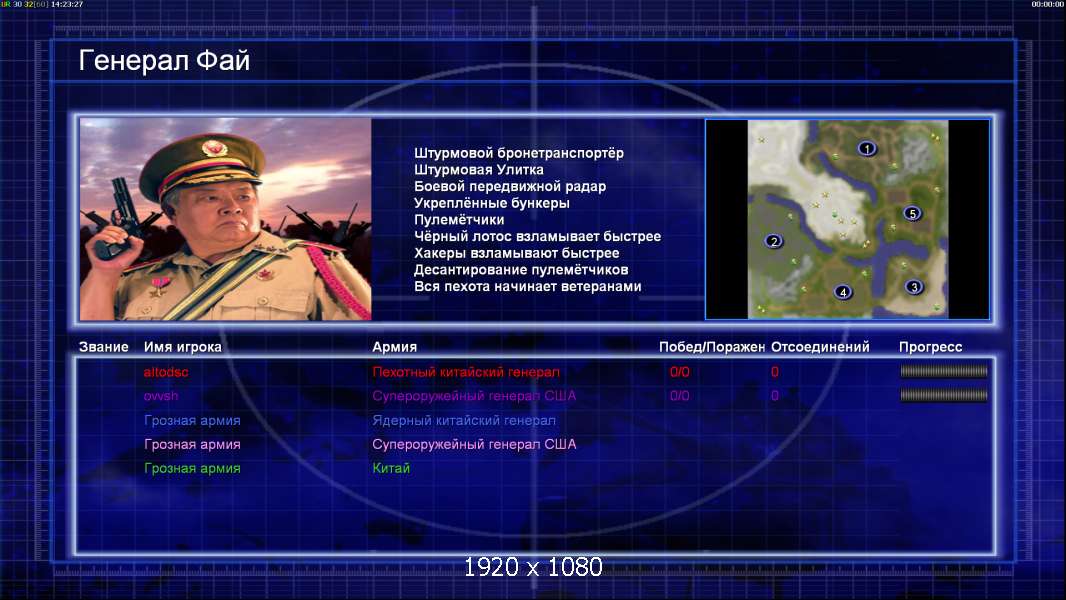Click General Fai's portrait image

coord(226,219)
